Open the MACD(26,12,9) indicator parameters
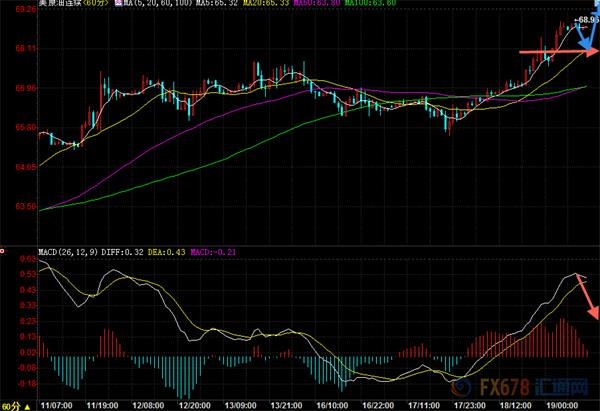The height and width of the screenshot is (411, 600). tap(68, 252)
